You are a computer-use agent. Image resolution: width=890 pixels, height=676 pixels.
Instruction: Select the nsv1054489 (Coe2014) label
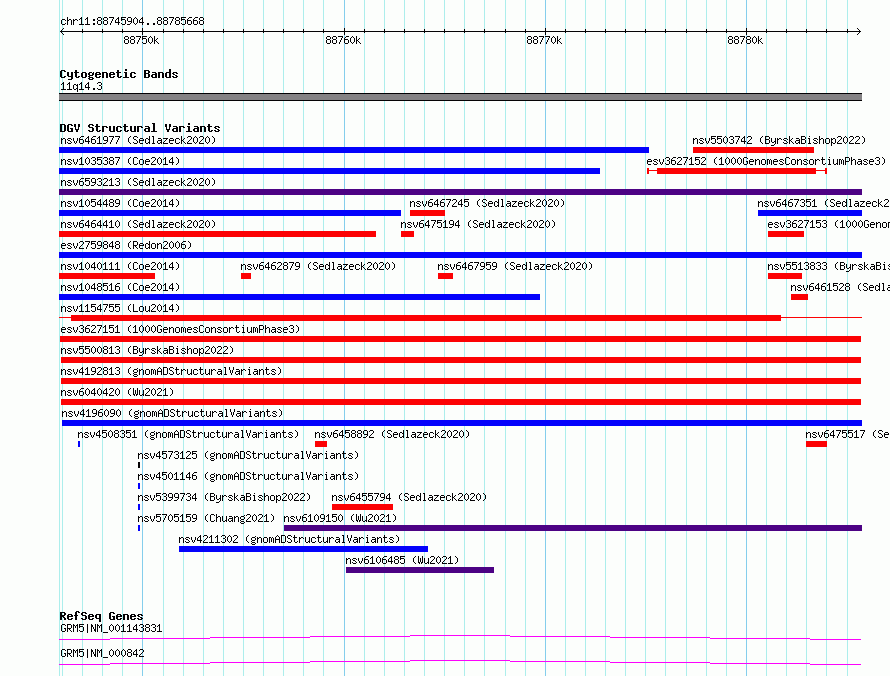pos(120,203)
